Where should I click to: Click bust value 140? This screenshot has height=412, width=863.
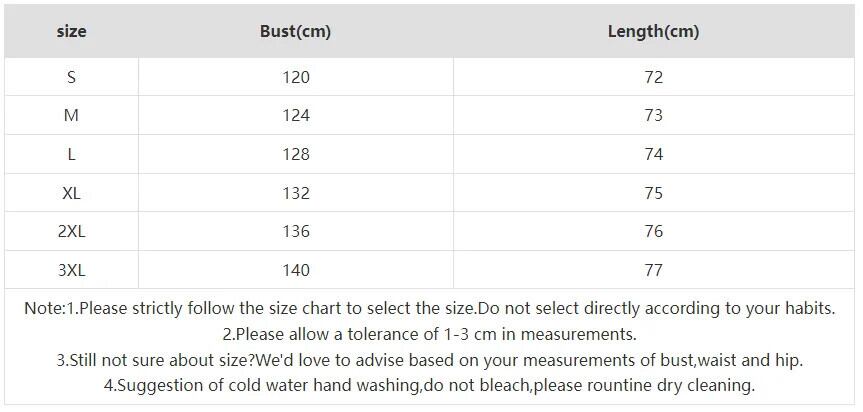pyautogui.click(x=296, y=270)
